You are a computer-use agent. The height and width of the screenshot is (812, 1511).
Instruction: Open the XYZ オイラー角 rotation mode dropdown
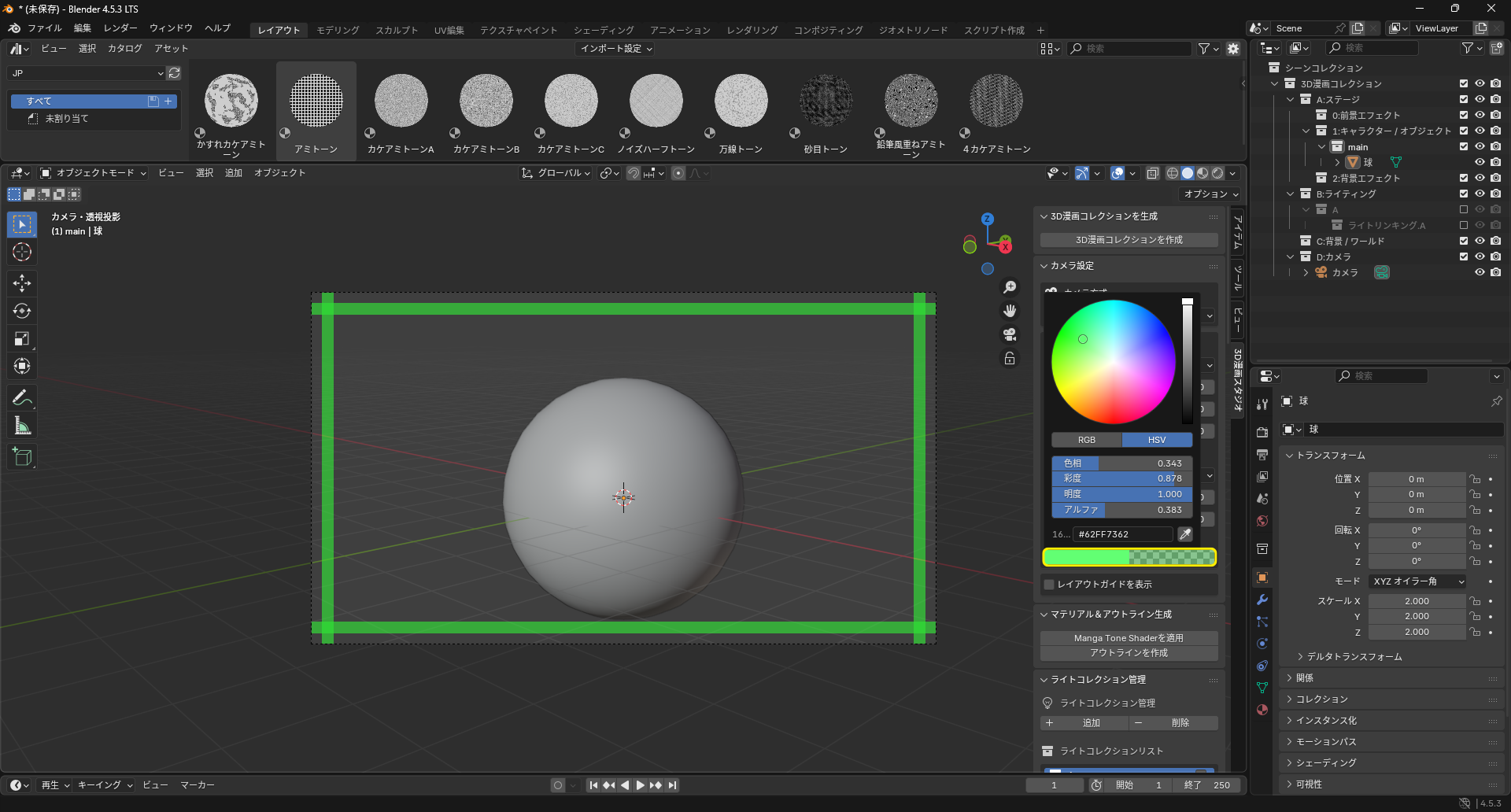click(x=1417, y=581)
